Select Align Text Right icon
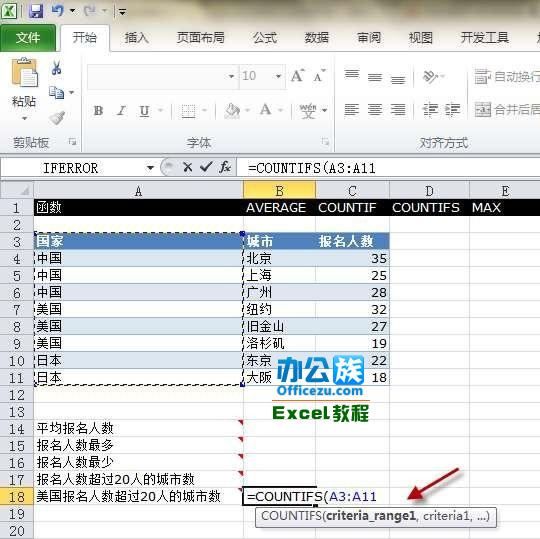 pyautogui.click(x=398, y=110)
